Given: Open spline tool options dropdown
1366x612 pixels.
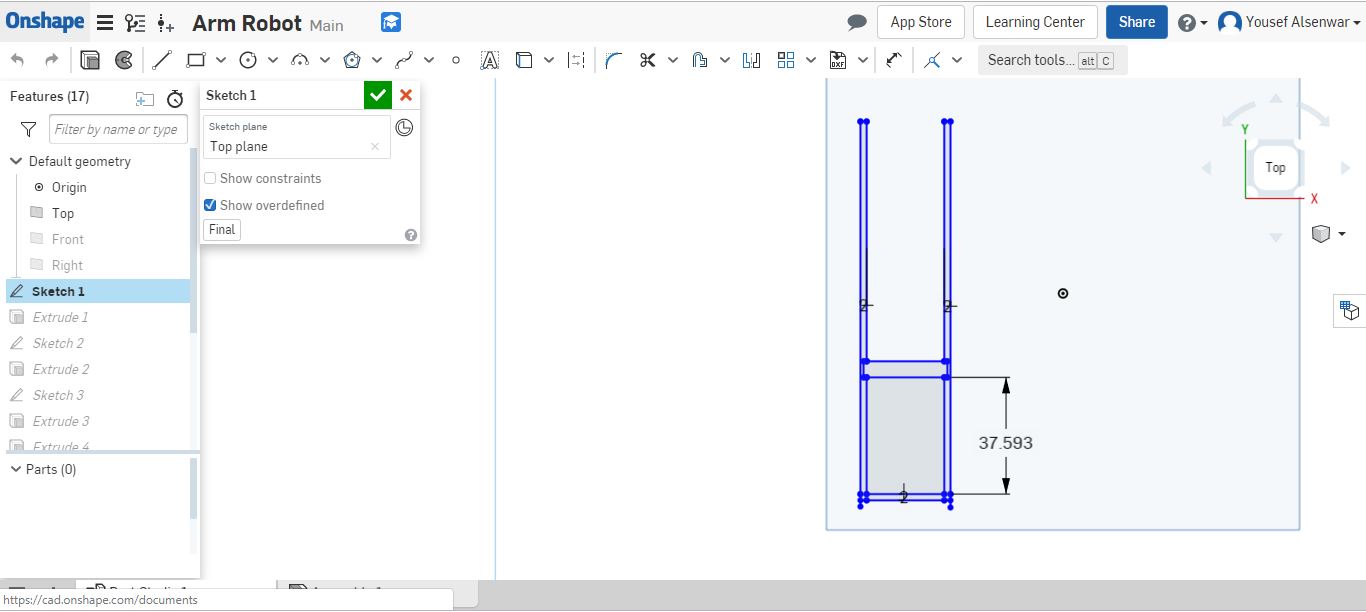Looking at the screenshot, I should point(429,60).
